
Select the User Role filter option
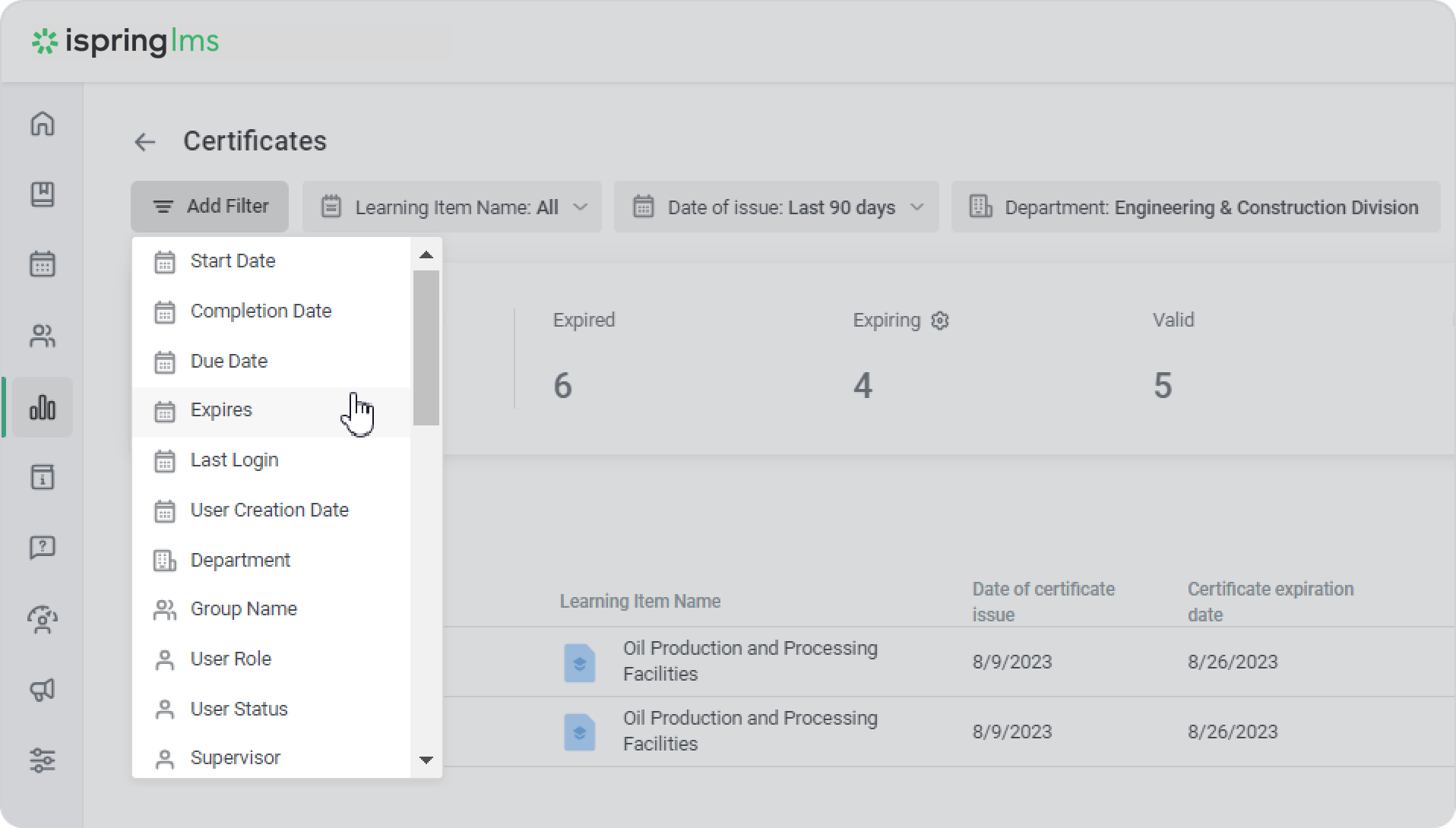(230, 659)
